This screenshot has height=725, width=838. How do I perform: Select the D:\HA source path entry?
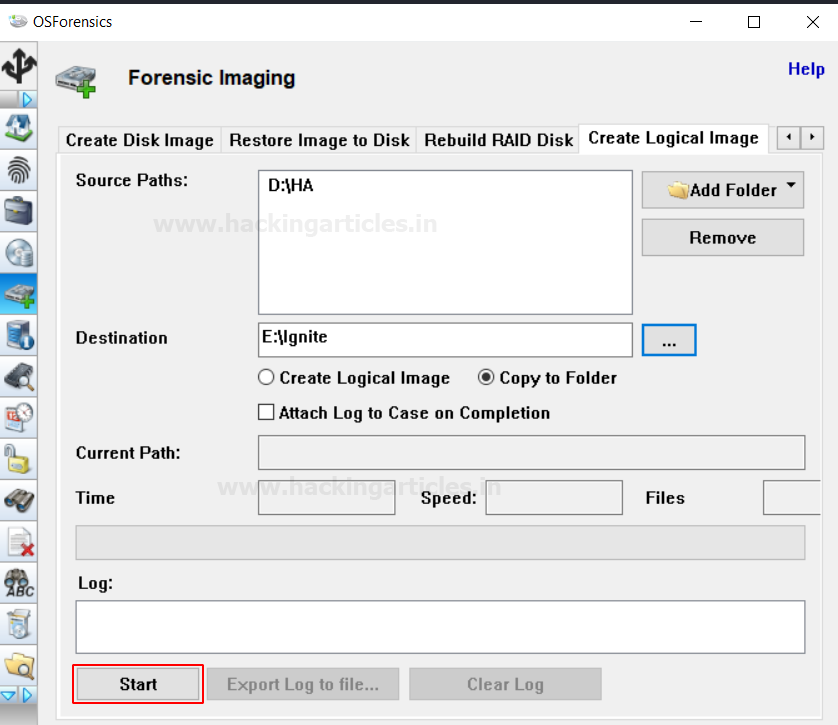[x=290, y=185]
